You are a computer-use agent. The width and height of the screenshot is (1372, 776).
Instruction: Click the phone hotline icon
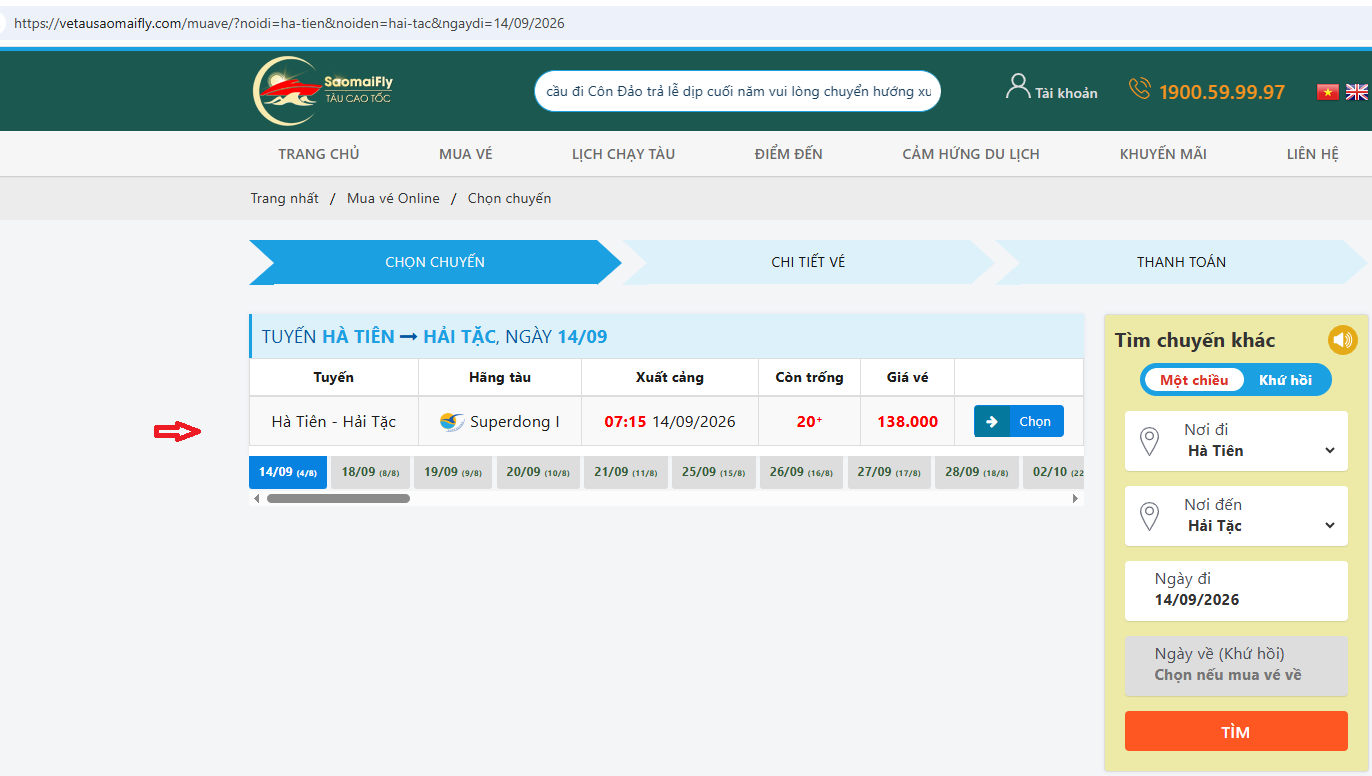click(x=1139, y=89)
